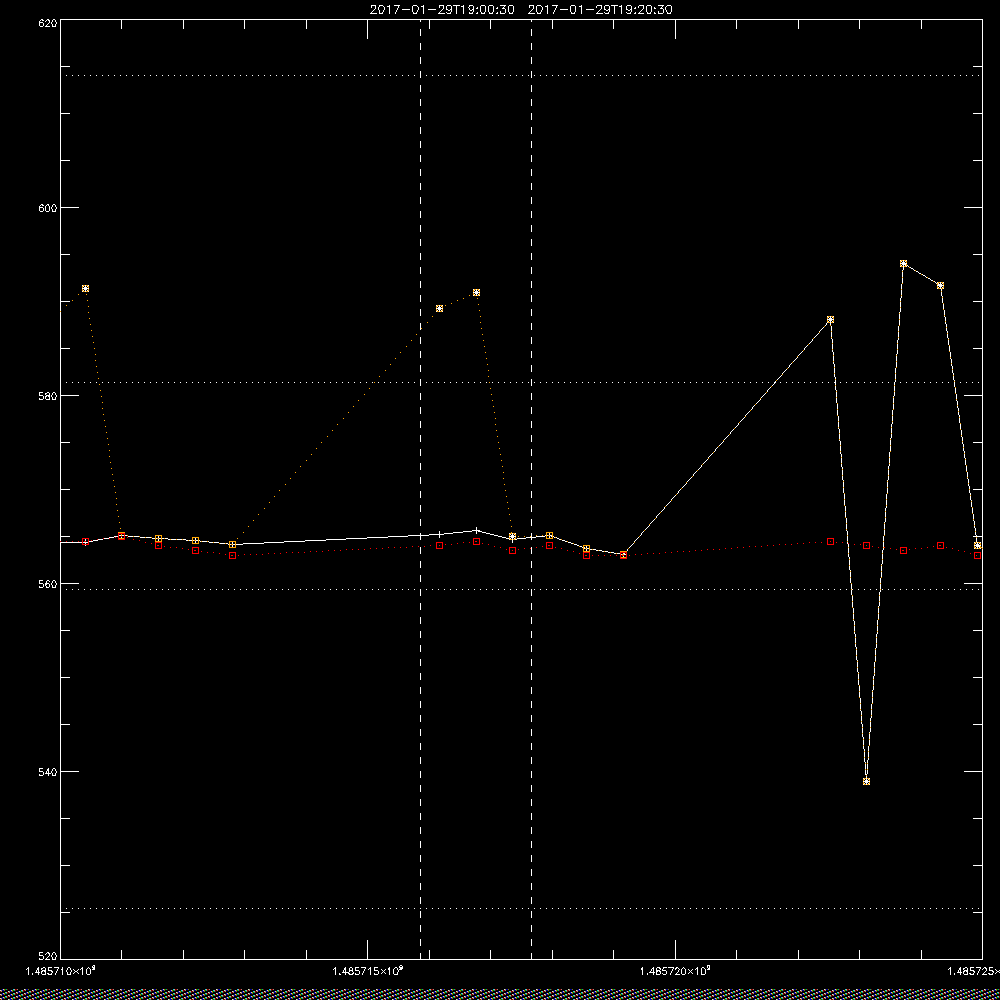This screenshot has height=1000, width=1000.
Task: Click the 1.485710×10⁹ x-axis label
Action: [61, 971]
